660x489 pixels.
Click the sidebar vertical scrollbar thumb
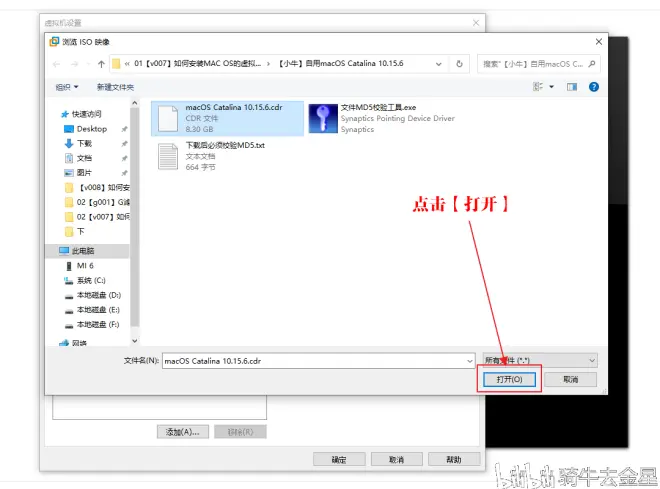pos(135,217)
